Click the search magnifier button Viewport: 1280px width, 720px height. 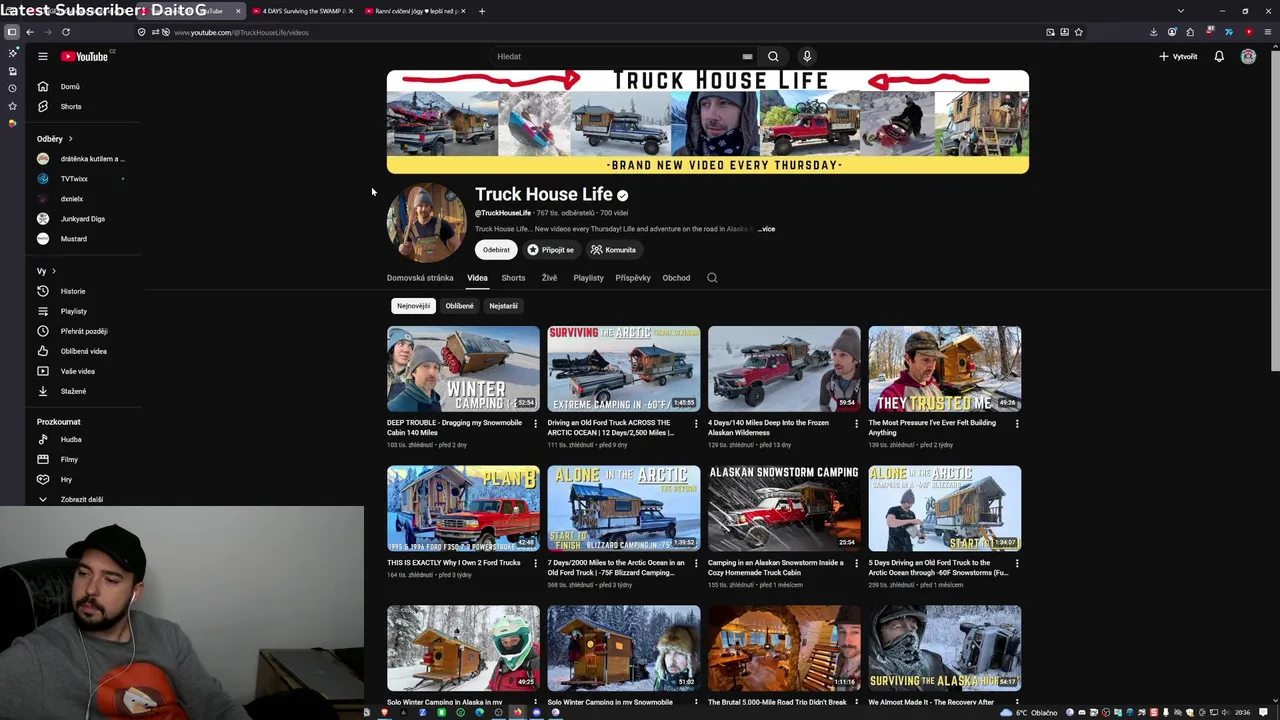tap(773, 56)
